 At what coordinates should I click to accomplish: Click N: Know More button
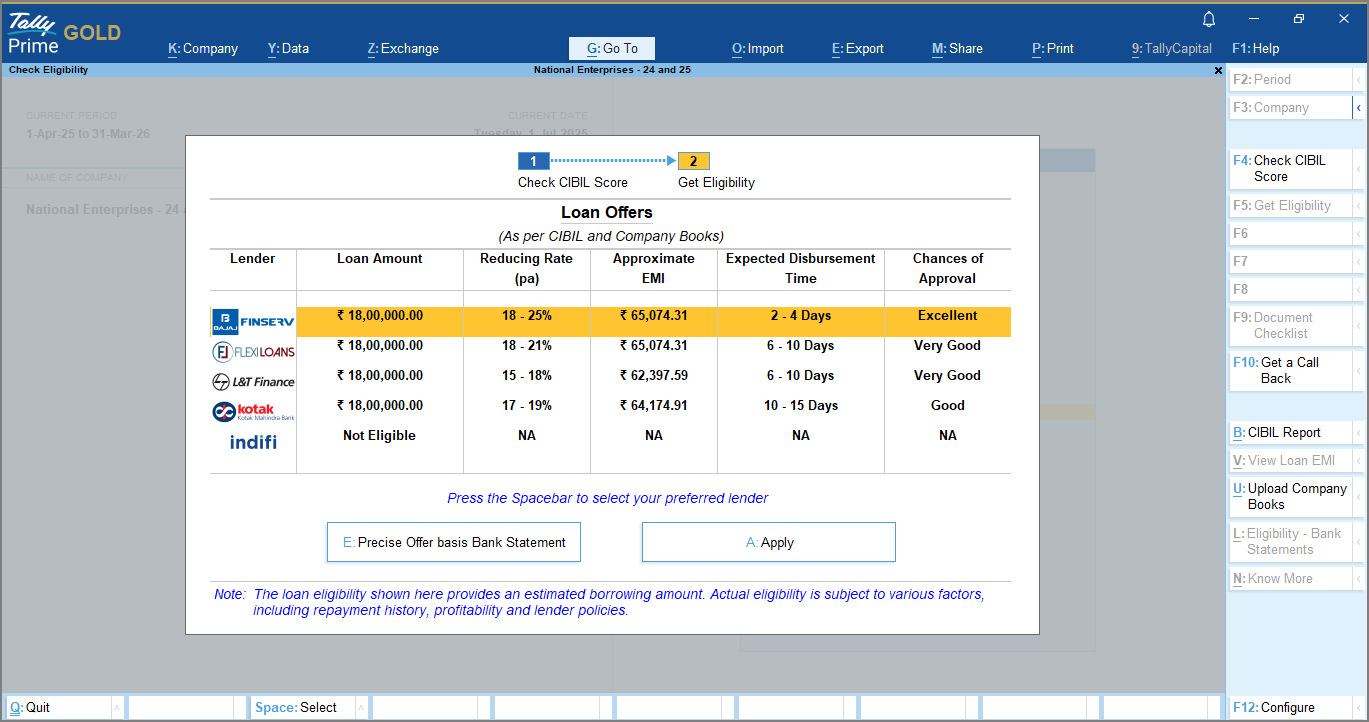(1291, 578)
